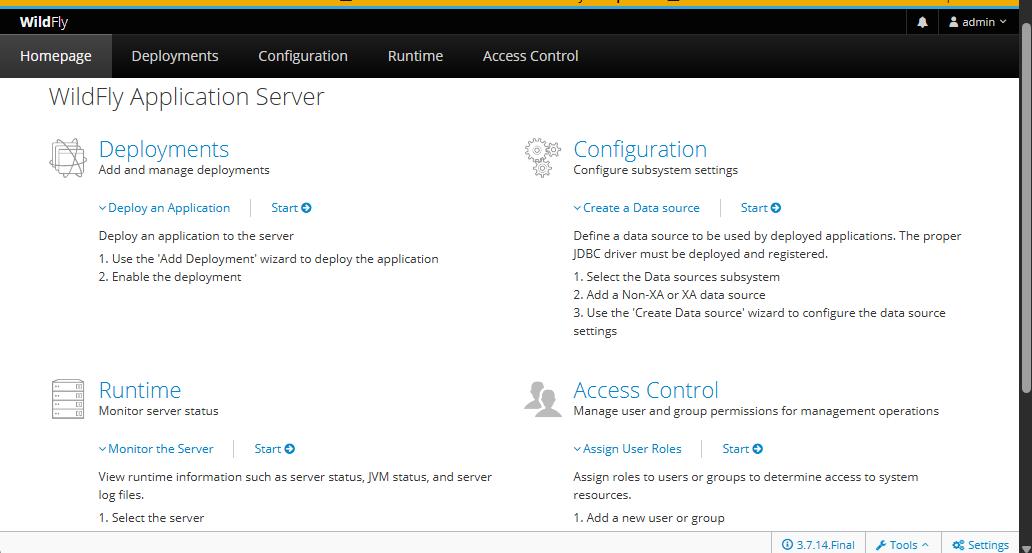The height and width of the screenshot is (553, 1032).
Task: Go to the Configuration tab
Action: pos(303,56)
